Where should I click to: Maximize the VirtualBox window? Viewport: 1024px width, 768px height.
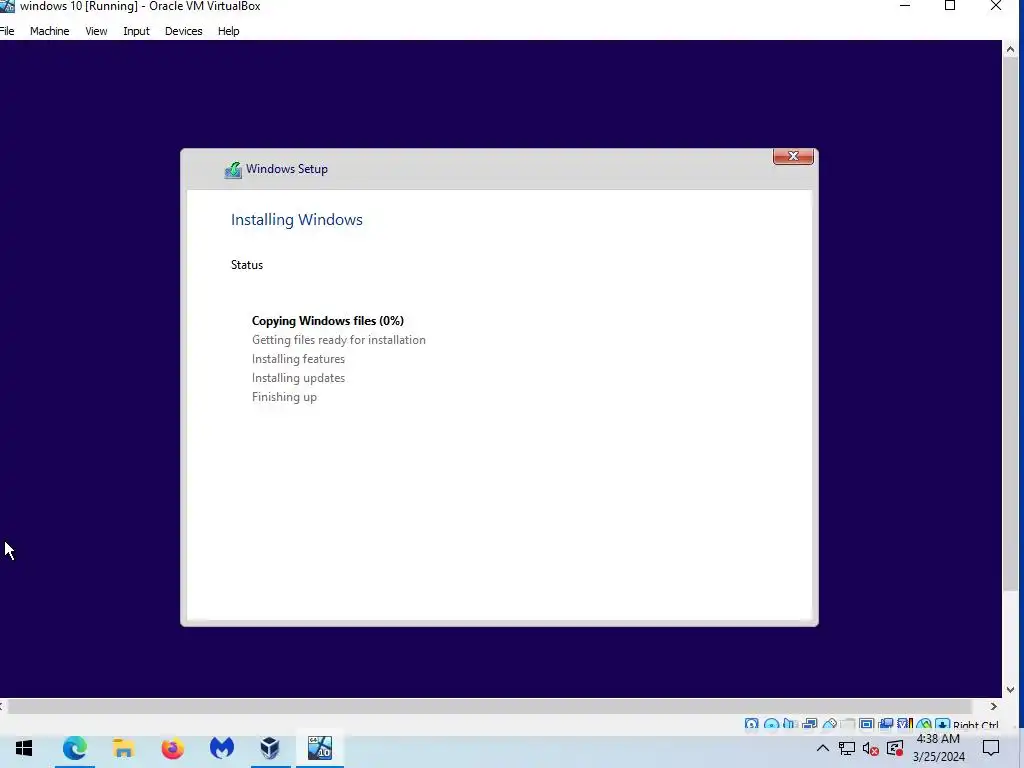(x=950, y=6)
